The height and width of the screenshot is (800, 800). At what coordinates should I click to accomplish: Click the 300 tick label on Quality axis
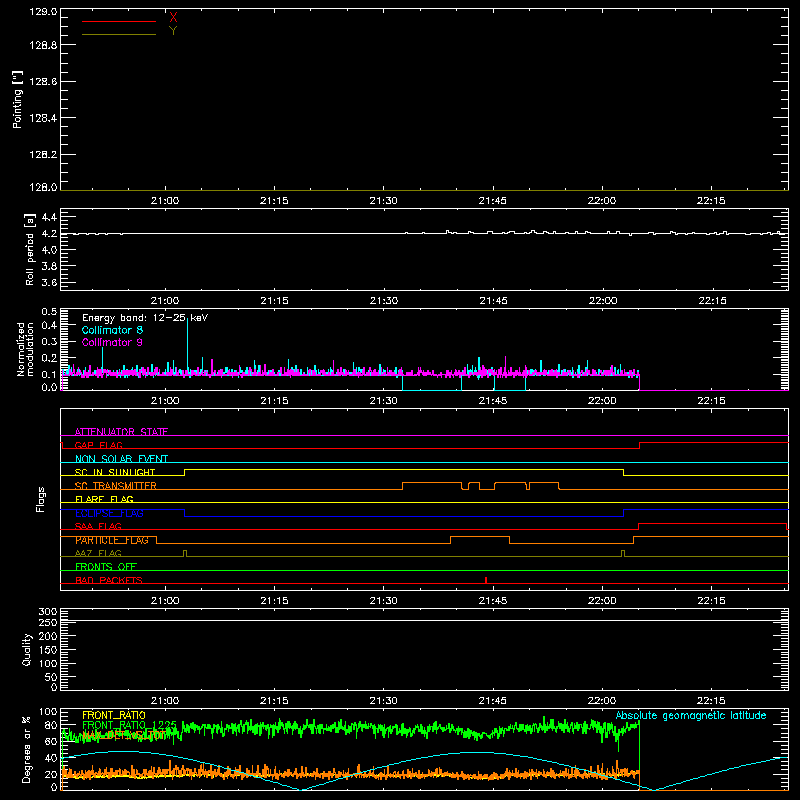[x=48, y=612]
